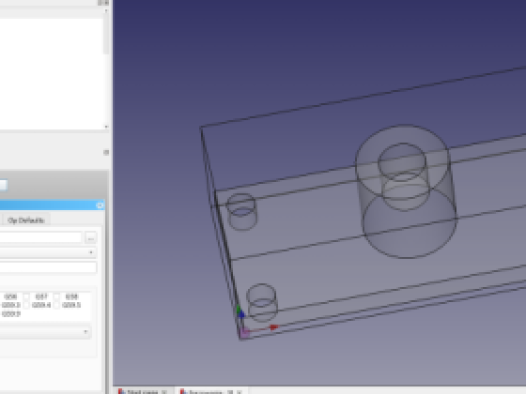Click the output file path field

41,237
